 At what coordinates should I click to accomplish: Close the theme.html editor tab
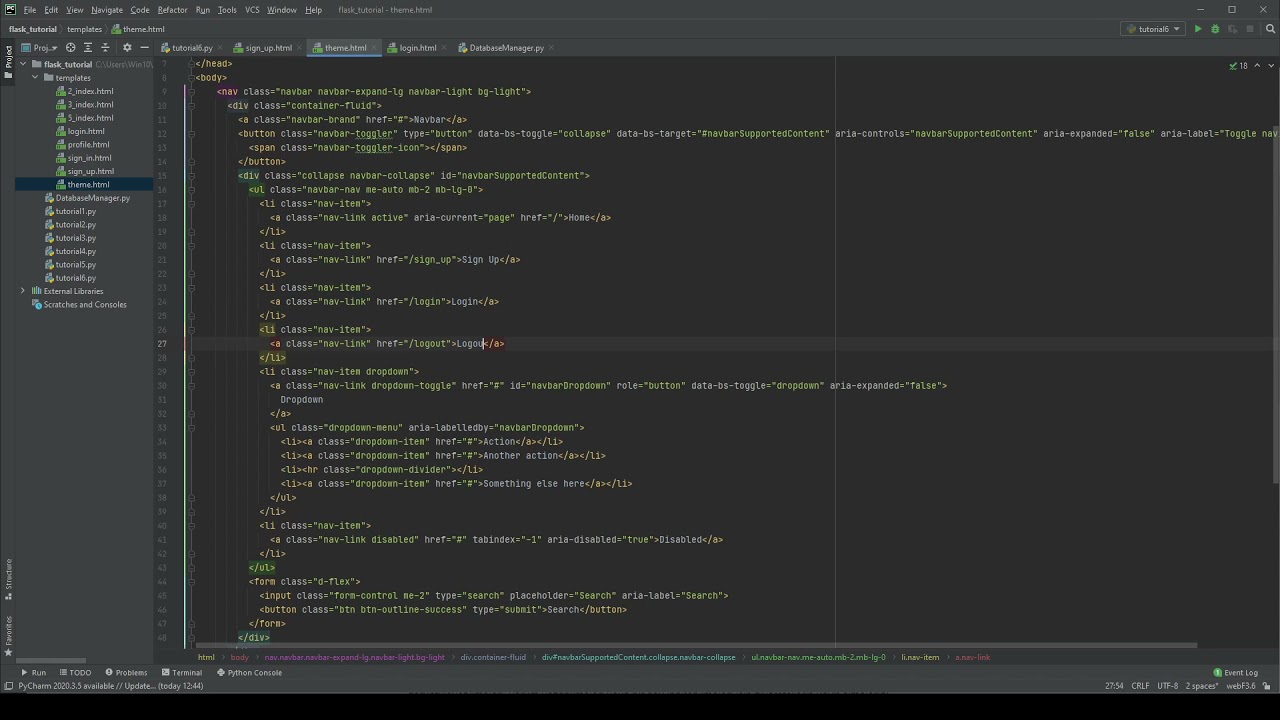pyautogui.click(x=374, y=48)
